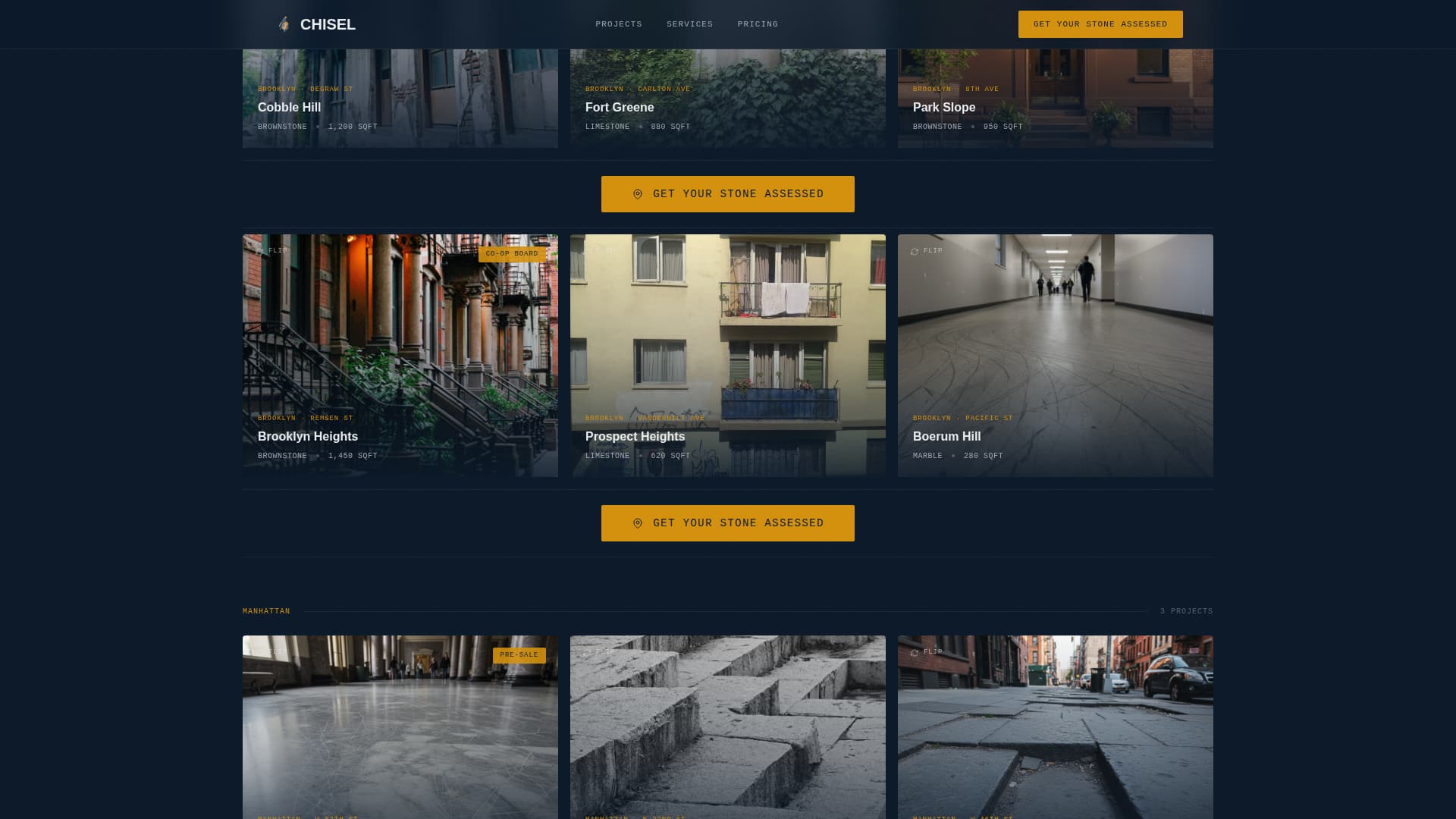Click the pin icon inside the middle assessment button
Viewport: 1456px width, 819px height.
[x=638, y=193]
